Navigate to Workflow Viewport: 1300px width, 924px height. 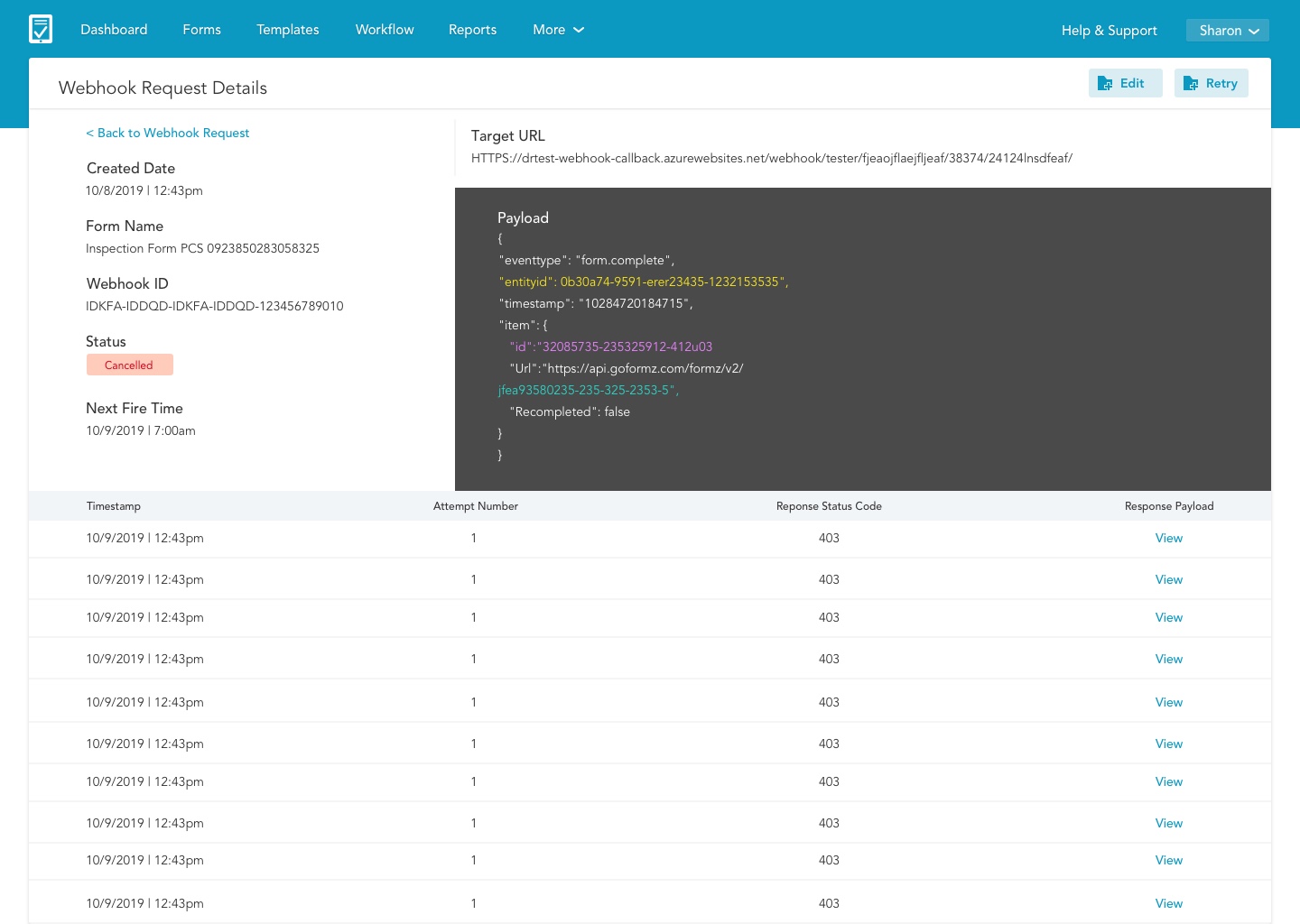(x=385, y=30)
